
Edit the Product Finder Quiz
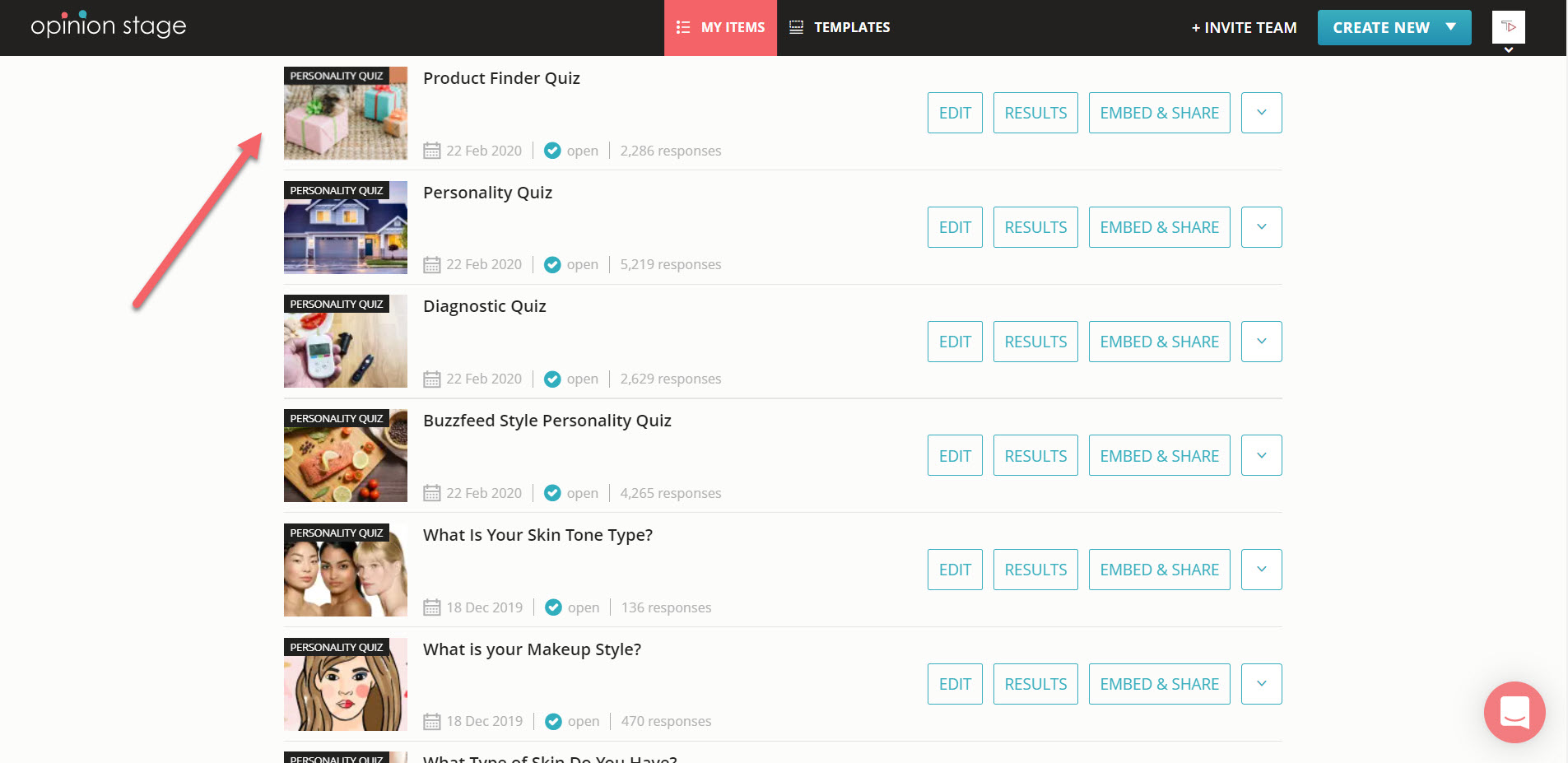pos(955,113)
